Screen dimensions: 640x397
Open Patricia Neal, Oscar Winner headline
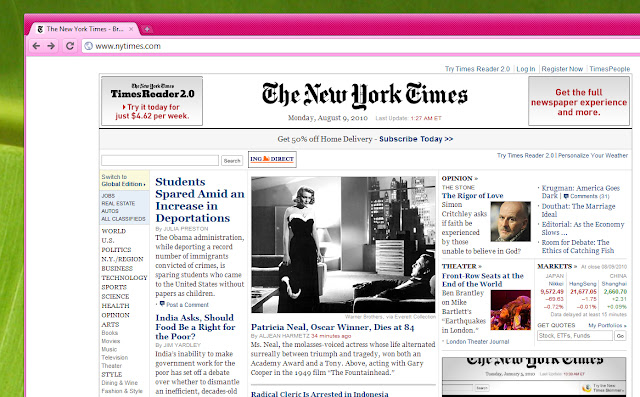pos(332,327)
